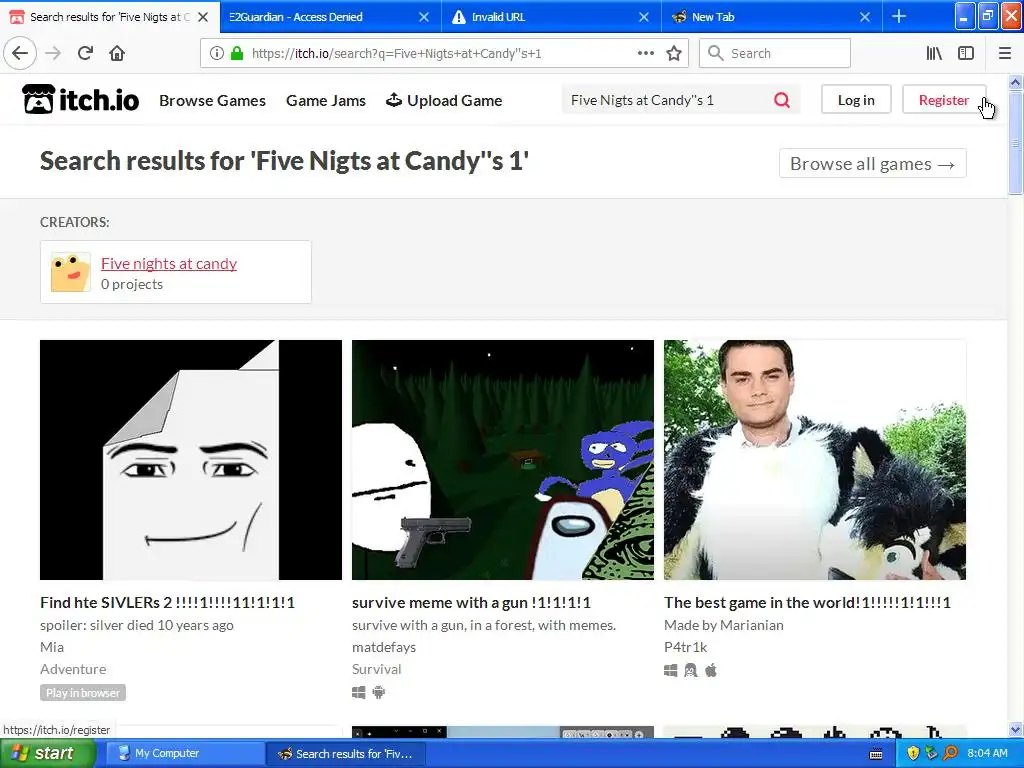Click the page scrollbar up arrow
Viewport: 1024px width, 768px height.
1015,82
